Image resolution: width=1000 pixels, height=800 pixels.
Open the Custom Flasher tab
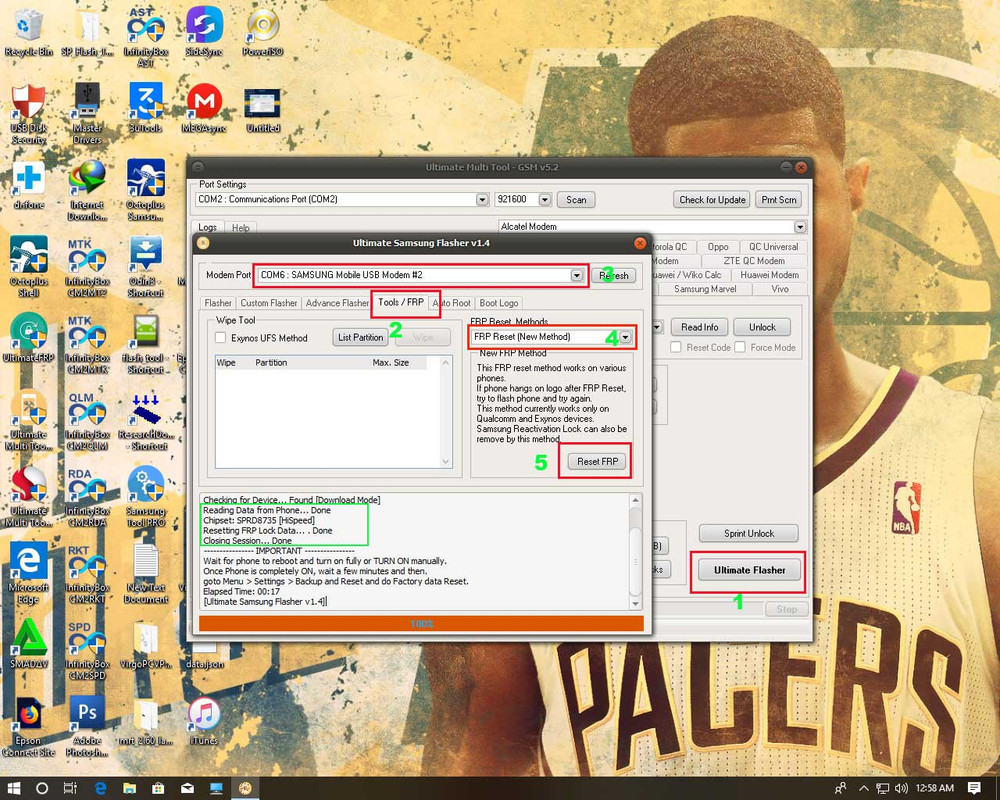click(x=268, y=303)
